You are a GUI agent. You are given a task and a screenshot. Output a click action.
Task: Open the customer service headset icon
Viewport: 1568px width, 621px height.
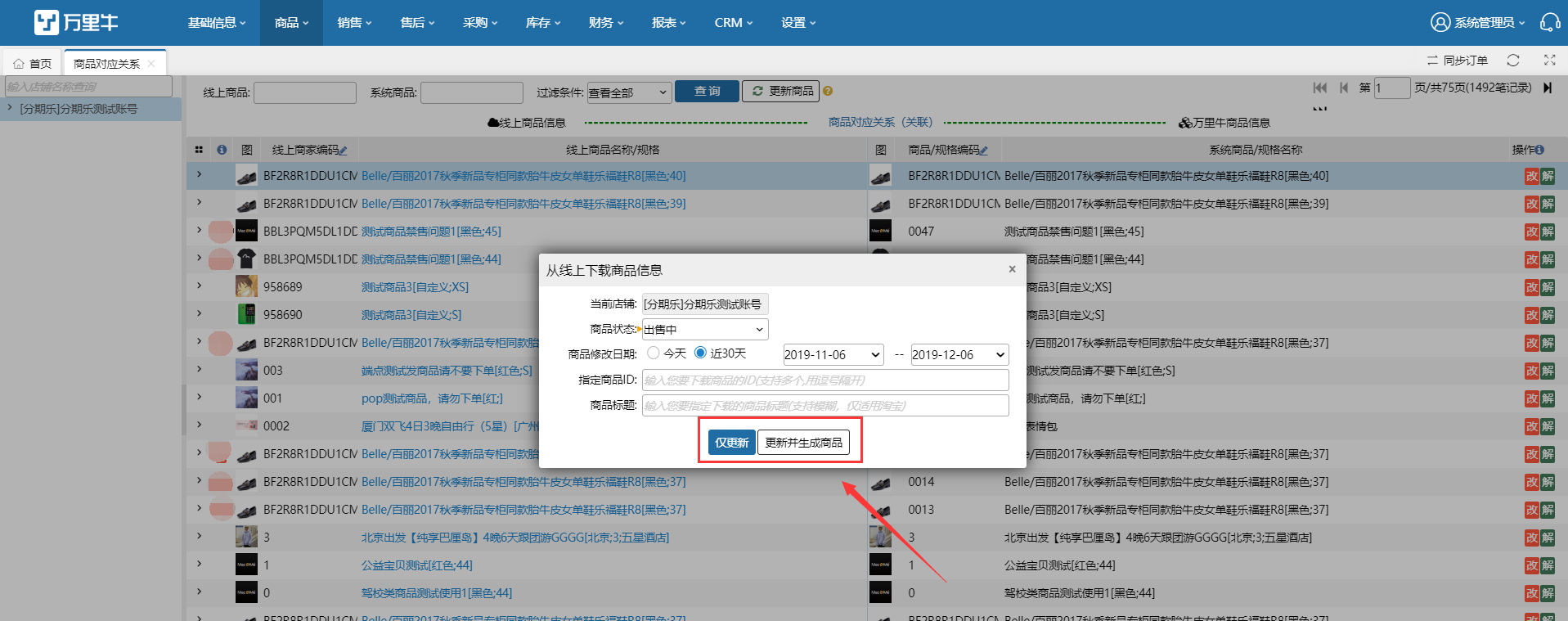pyautogui.click(x=1549, y=22)
